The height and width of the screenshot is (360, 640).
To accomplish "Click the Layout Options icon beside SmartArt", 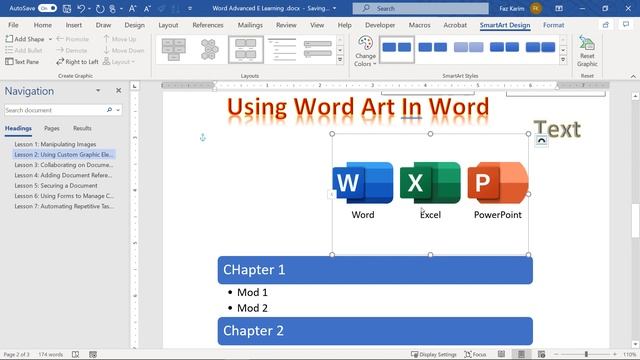I will (541, 140).
